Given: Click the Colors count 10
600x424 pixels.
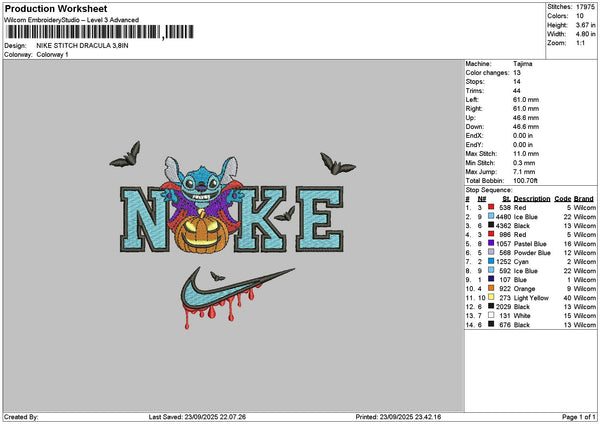Looking at the screenshot, I should (580, 16).
